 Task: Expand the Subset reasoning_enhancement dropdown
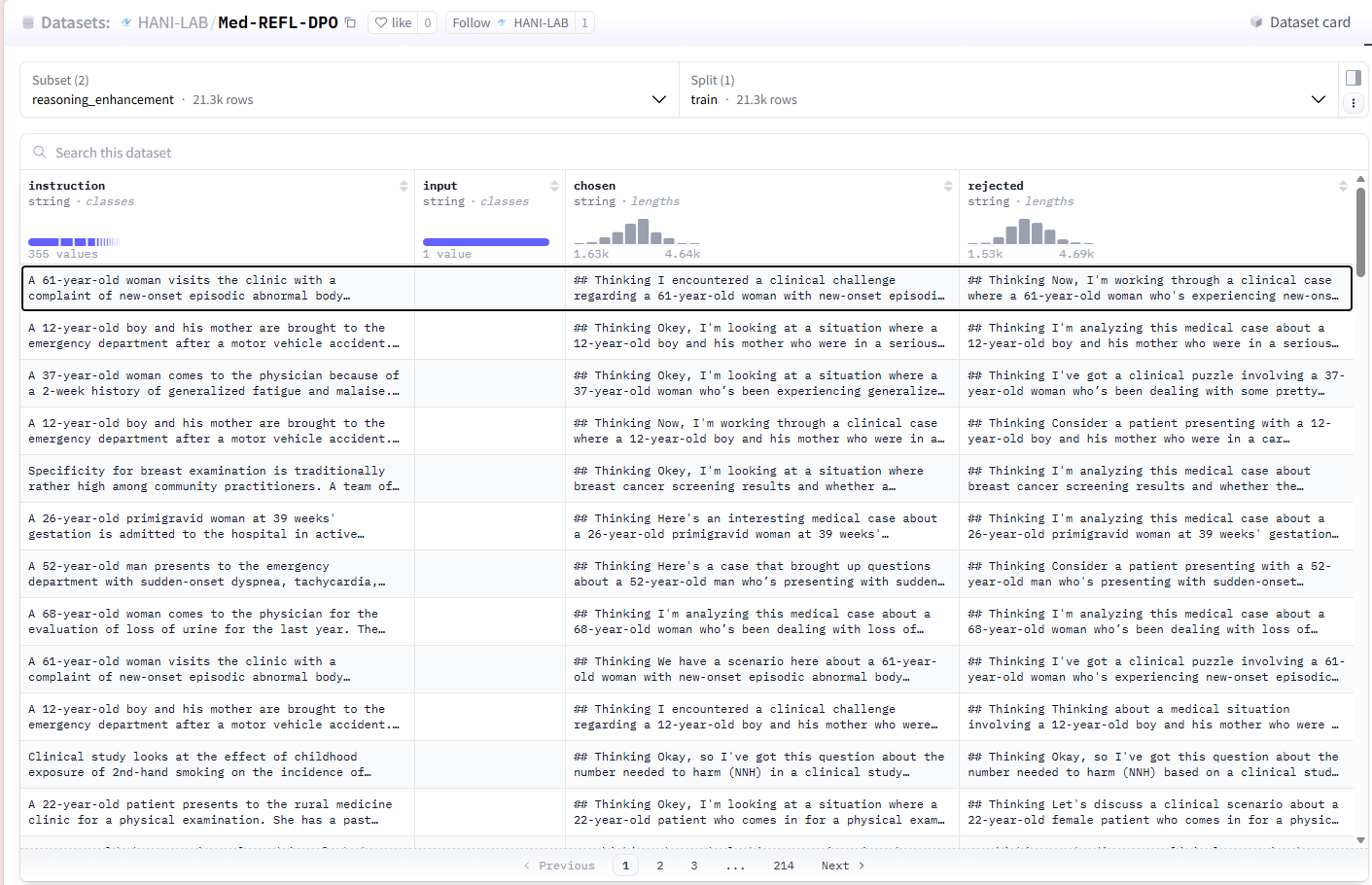[659, 98]
